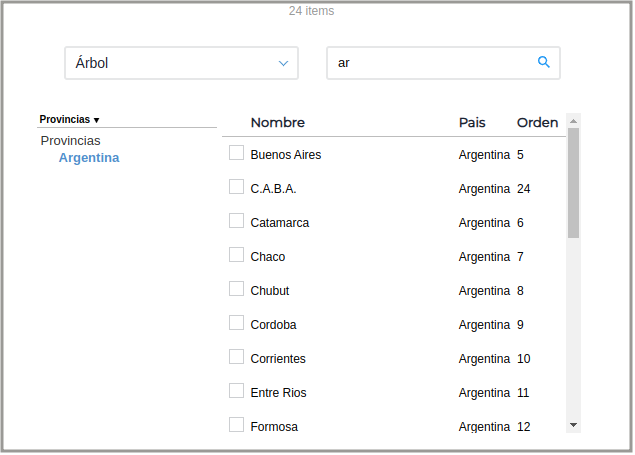
Task: Click the scroll up arrow of the list
Action: (x=573, y=120)
